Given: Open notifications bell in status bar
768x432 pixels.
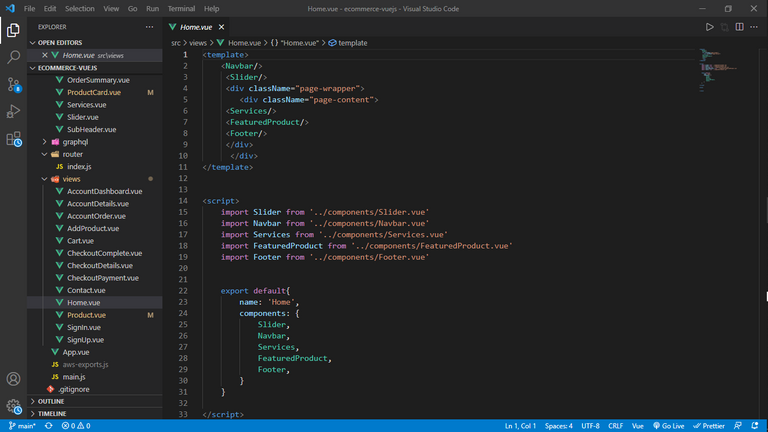Looking at the screenshot, I should point(755,426).
